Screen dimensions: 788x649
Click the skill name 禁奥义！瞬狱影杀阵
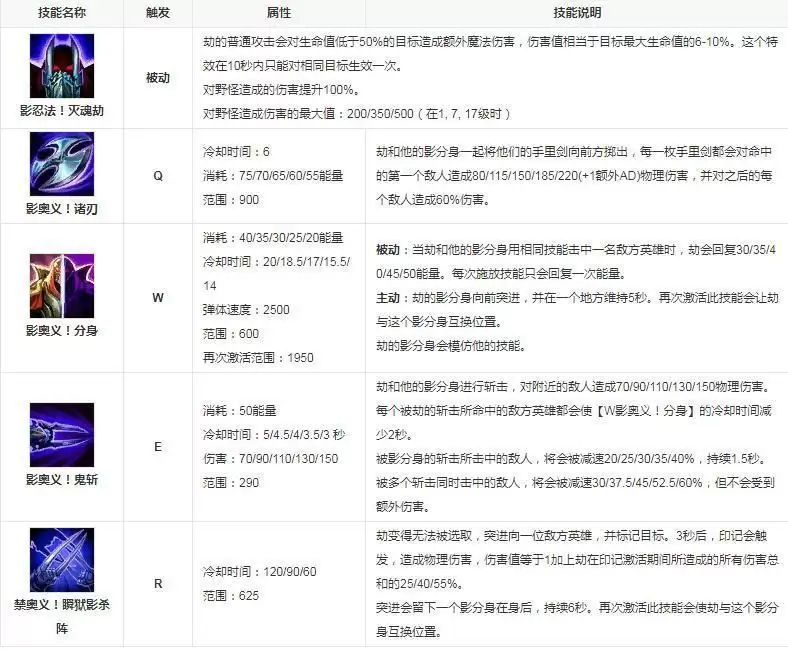pos(62,616)
